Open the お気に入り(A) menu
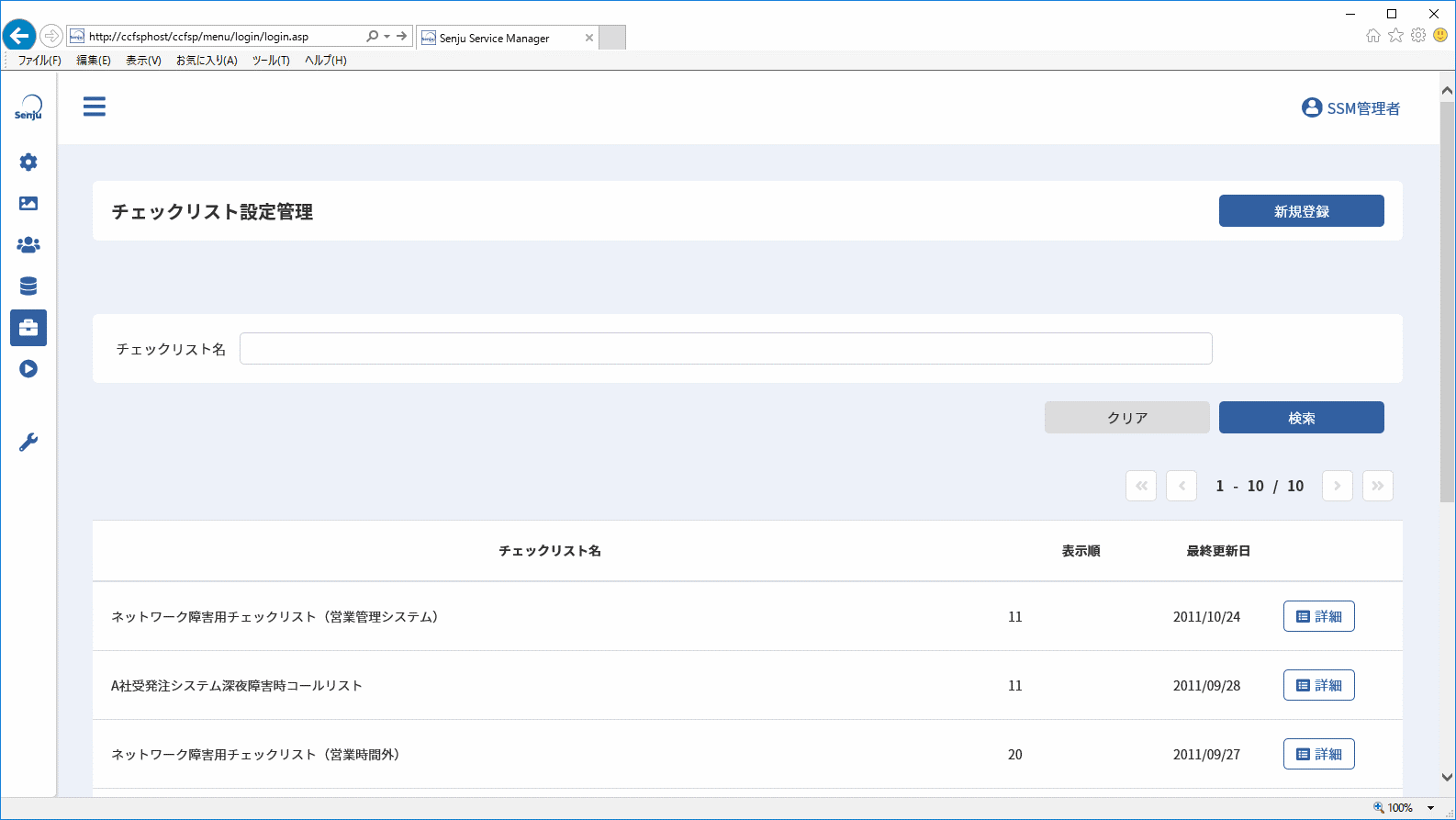 point(207,61)
